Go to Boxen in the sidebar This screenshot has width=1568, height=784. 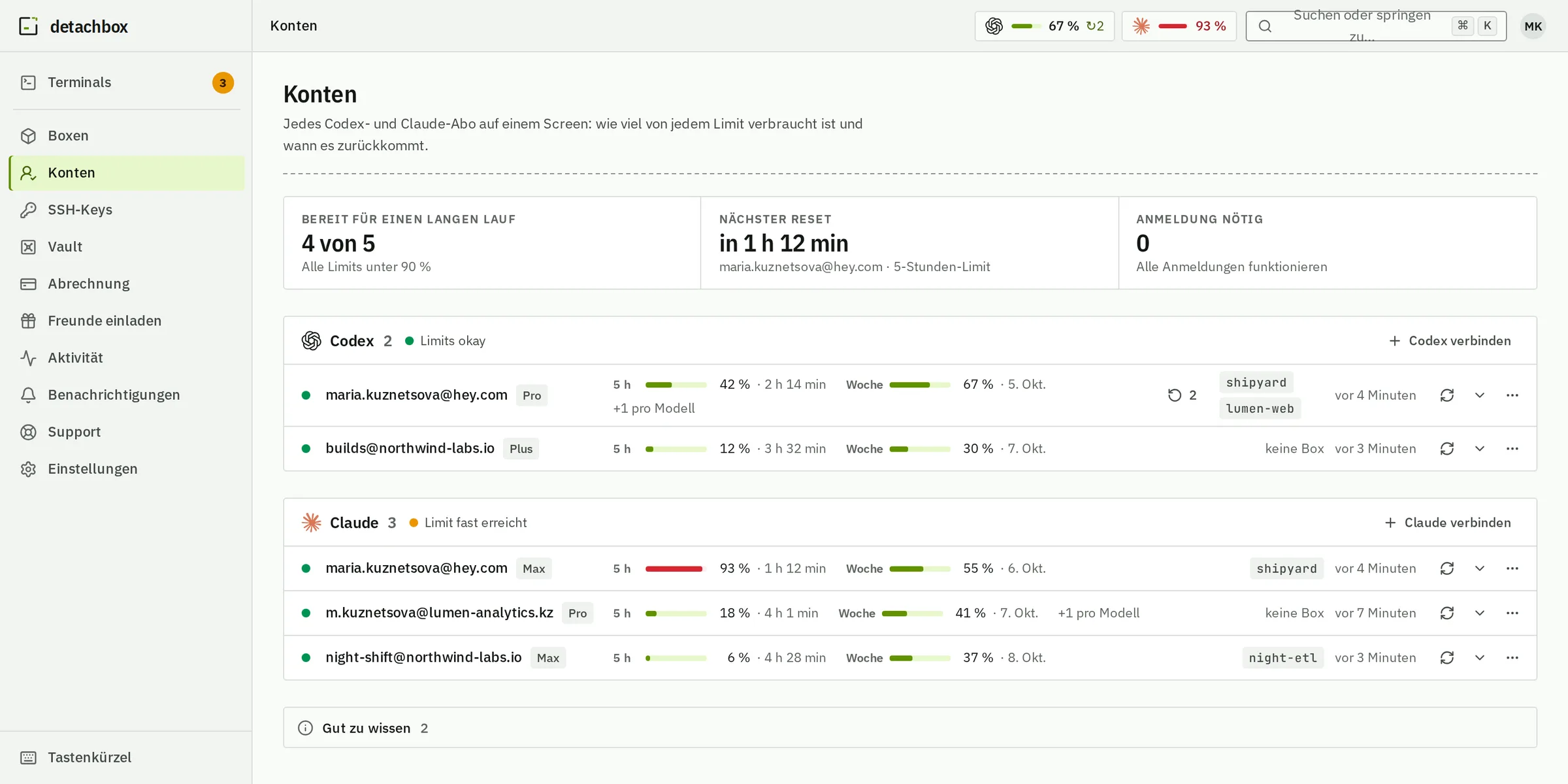click(127, 136)
